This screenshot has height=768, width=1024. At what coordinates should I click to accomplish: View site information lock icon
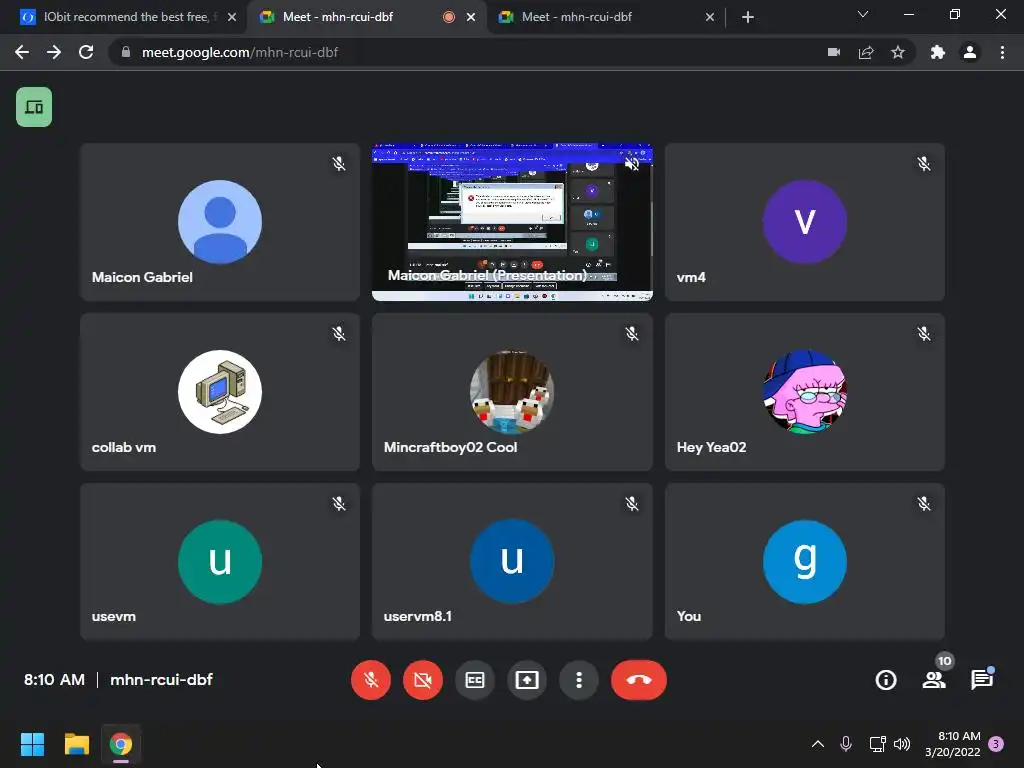(x=126, y=52)
